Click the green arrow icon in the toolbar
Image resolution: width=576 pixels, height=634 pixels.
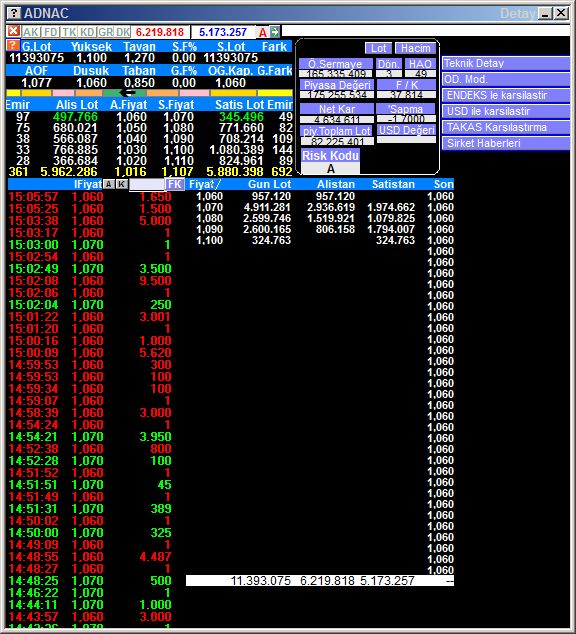tap(275, 32)
